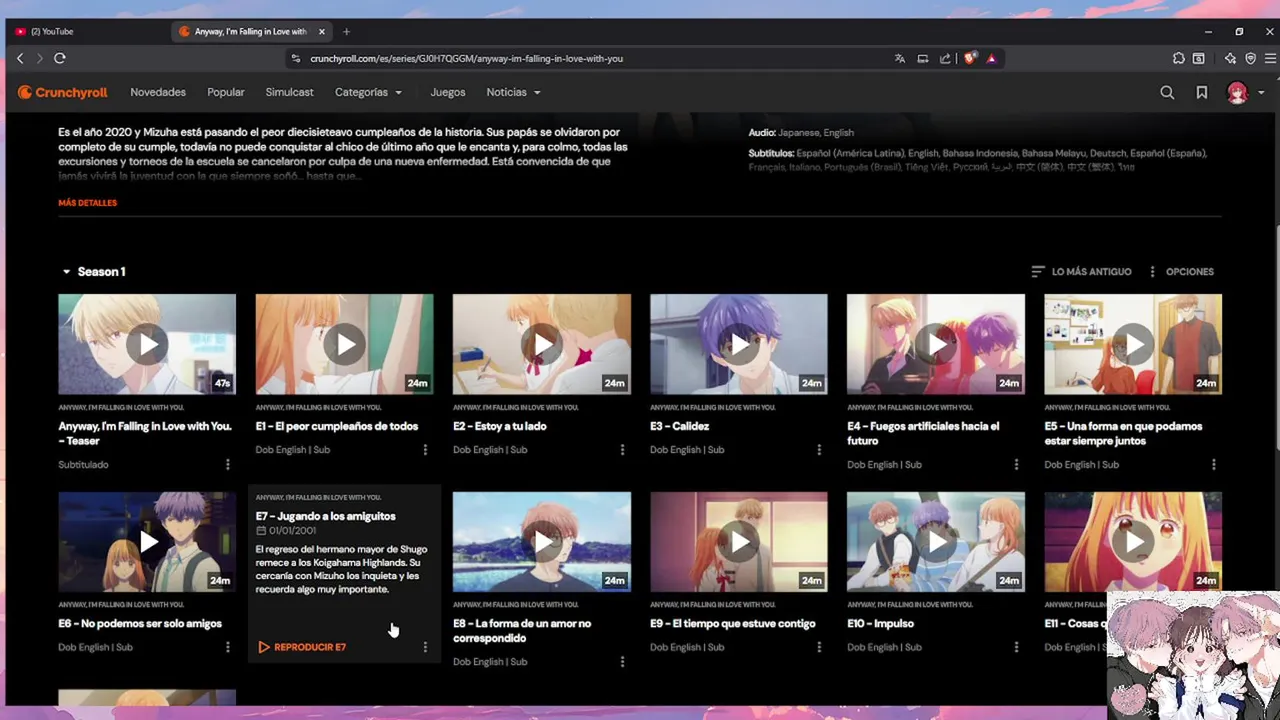Open E9 - El tiempo que estuve contigo title

(x=733, y=623)
